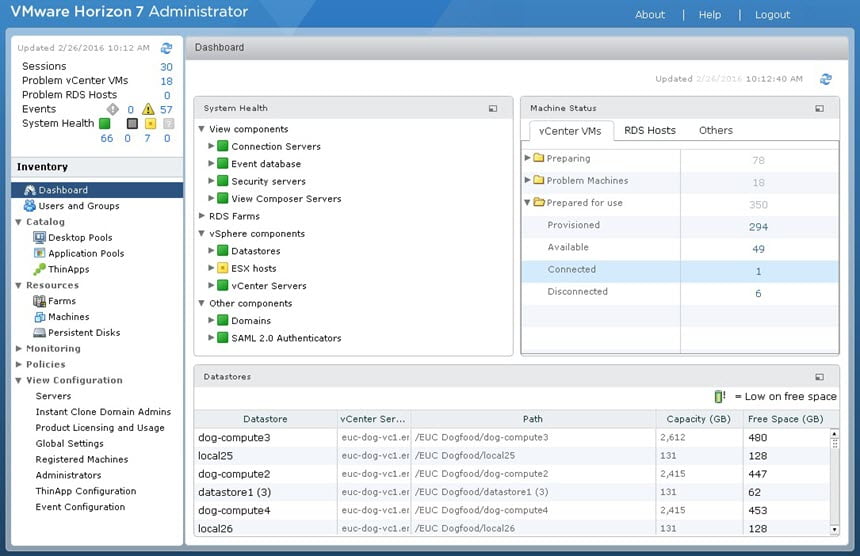Click the Farms icon
860x556 pixels.
click(x=39, y=301)
